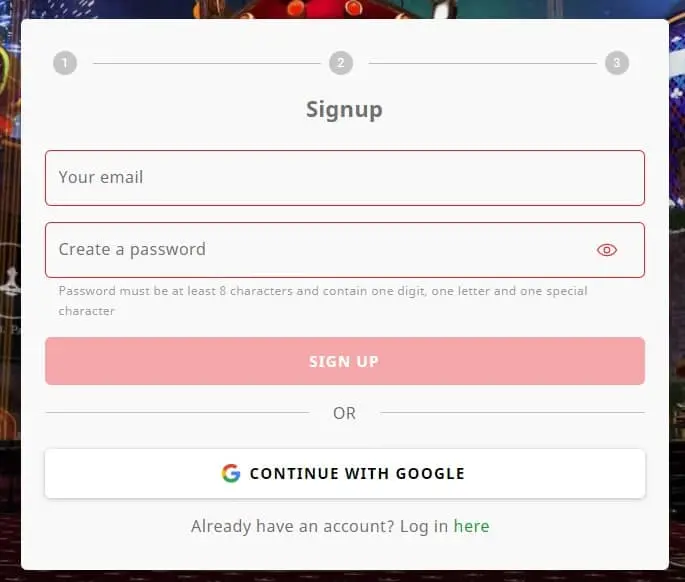The width and height of the screenshot is (685, 582).
Task: Select step 1 circle in progress indicator
Action: point(65,64)
